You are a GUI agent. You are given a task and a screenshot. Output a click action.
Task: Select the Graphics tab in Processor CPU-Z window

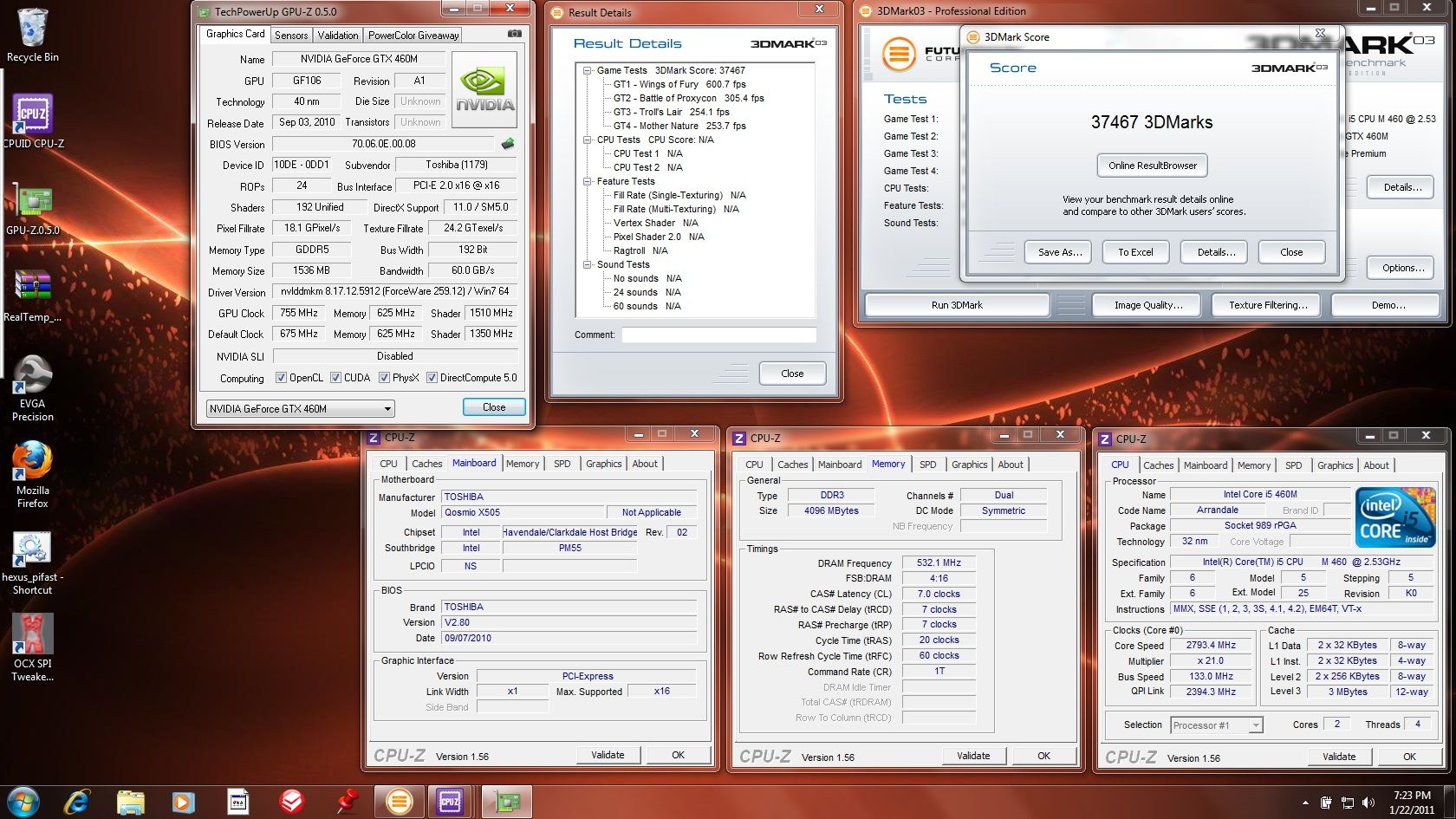(x=1335, y=465)
